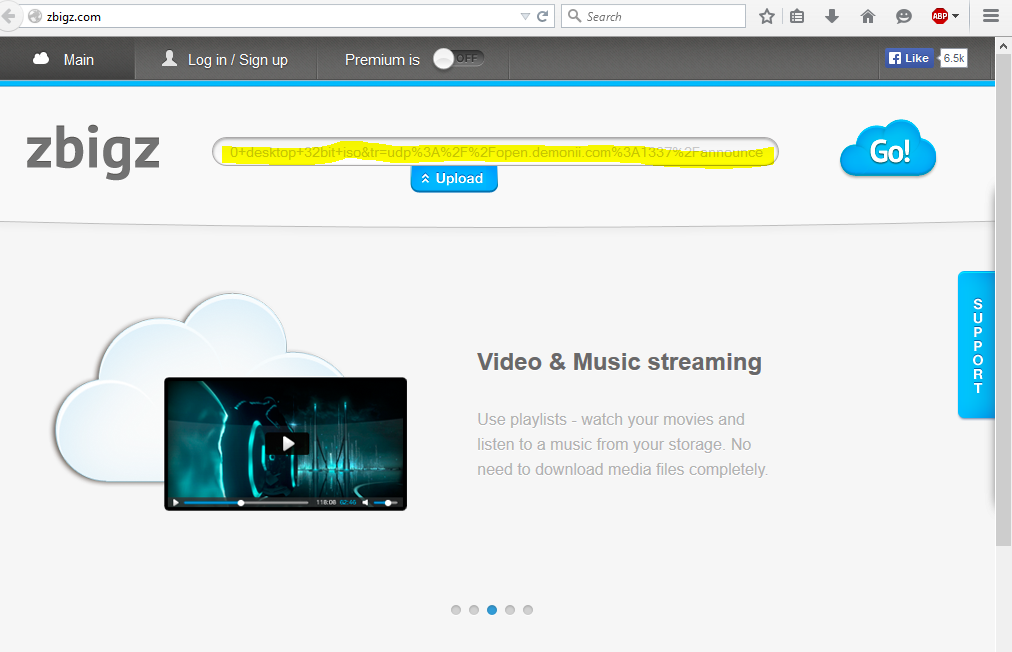Image resolution: width=1012 pixels, height=652 pixels.
Task: Click the page vertical scrollbar thumb
Action: 1004,300
